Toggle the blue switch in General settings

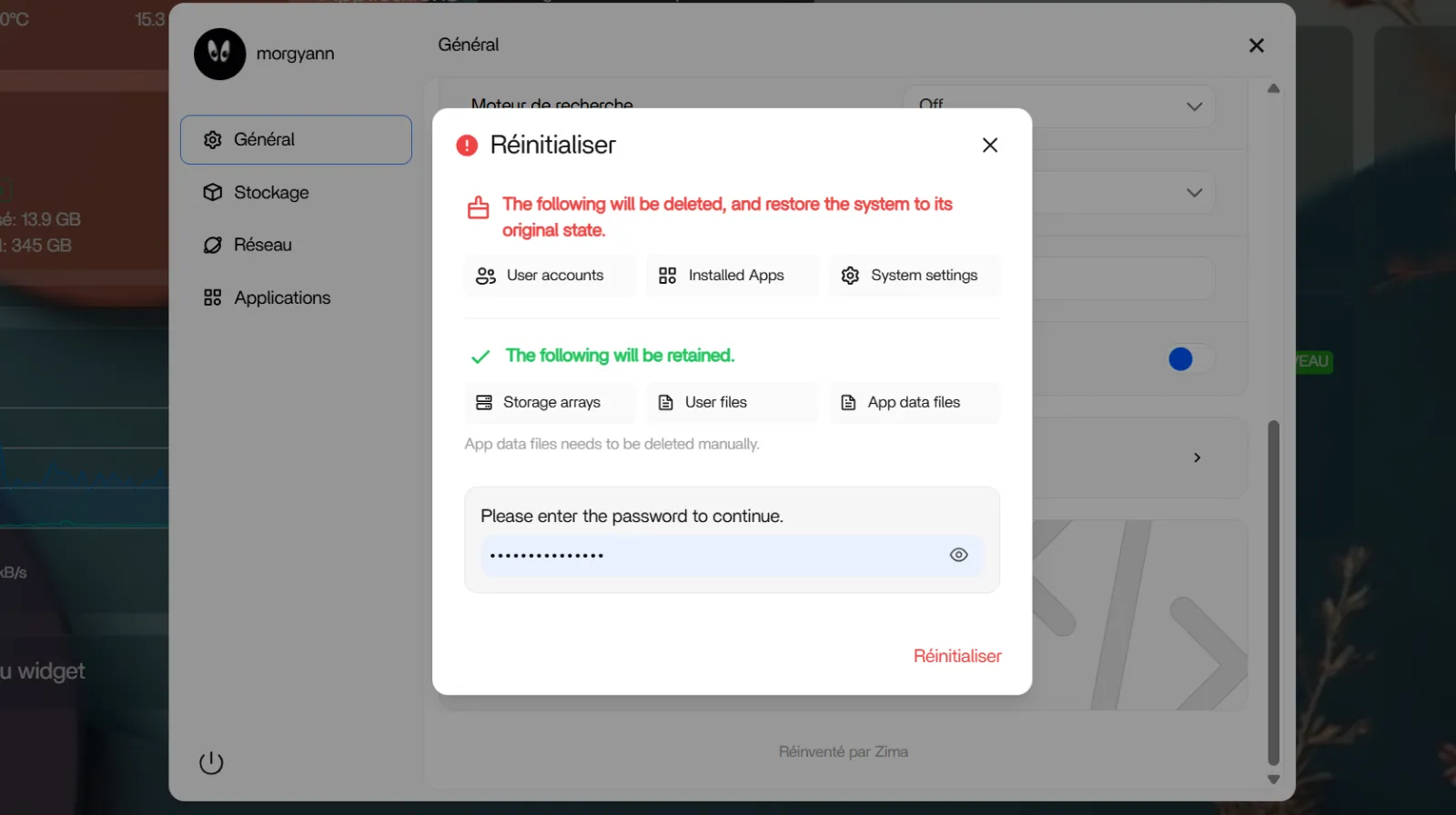1189,359
